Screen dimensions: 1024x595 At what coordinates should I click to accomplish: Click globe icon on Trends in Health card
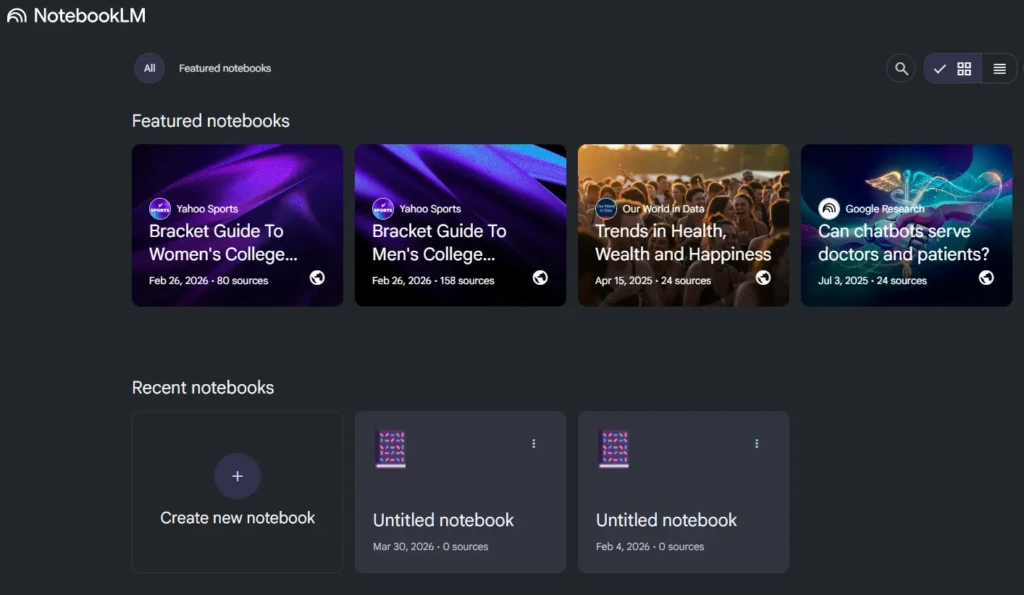tap(763, 278)
